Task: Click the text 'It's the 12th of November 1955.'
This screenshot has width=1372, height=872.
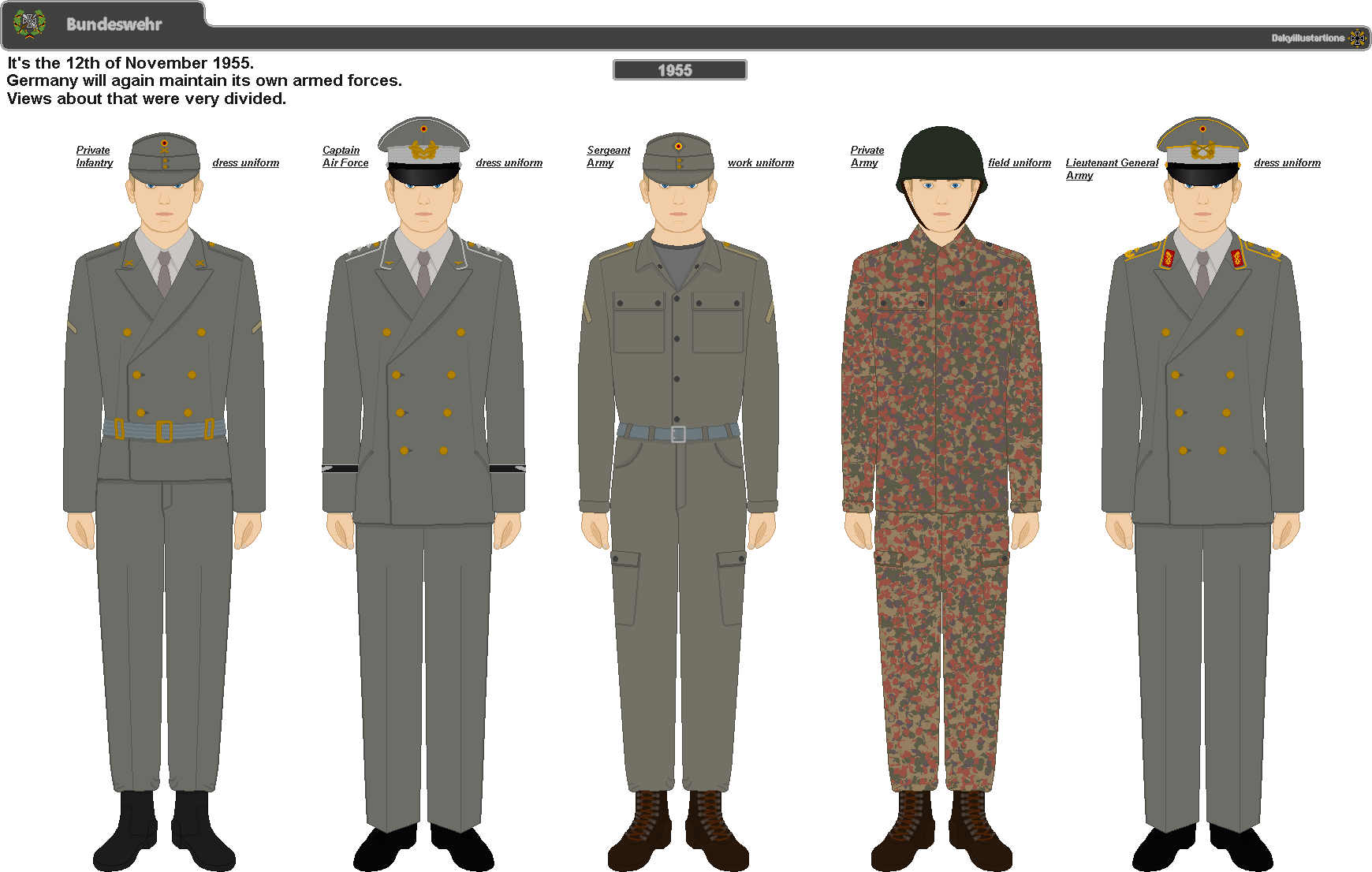Action: point(131,63)
